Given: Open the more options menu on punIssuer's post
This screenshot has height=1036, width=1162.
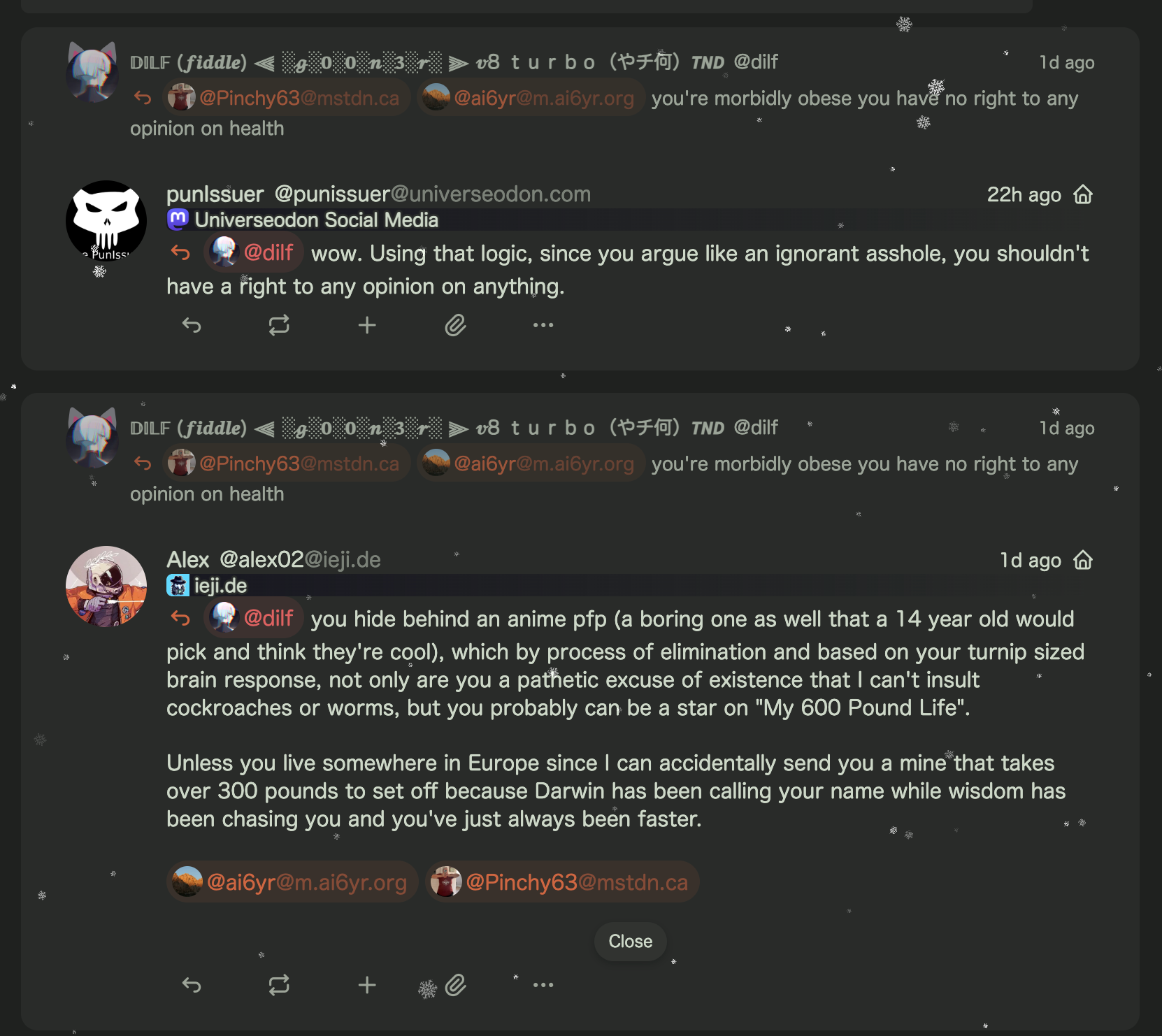Looking at the screenshot, I should (543, 325).
